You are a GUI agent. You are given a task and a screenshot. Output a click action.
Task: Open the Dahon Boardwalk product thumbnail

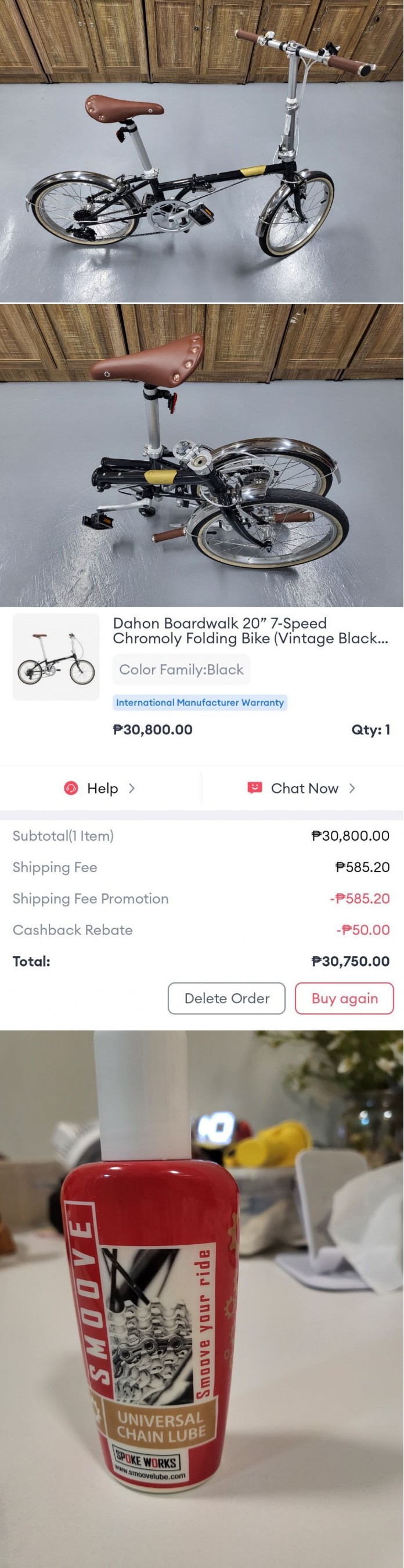point(56,657)
